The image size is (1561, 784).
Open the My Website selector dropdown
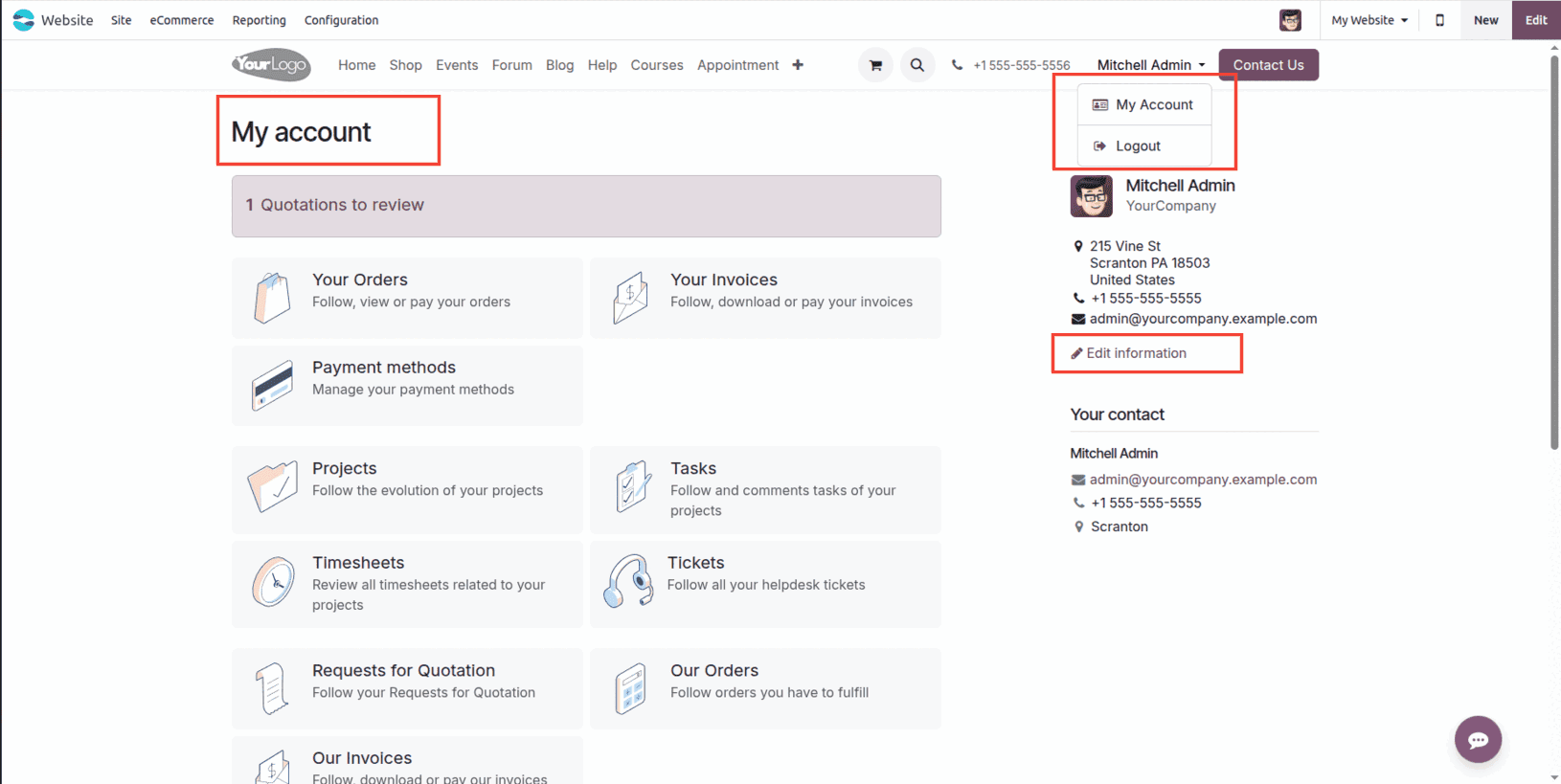tap(1369, 20)
